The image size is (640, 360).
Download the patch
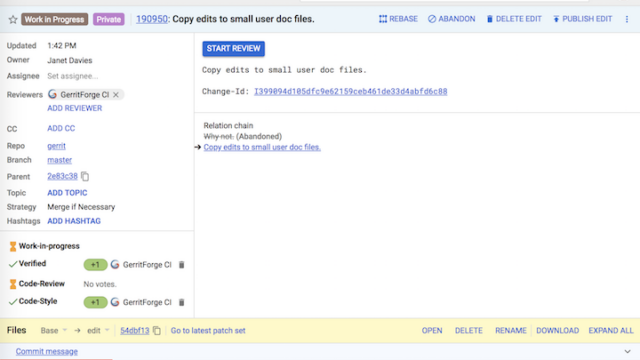pos(558,331)
